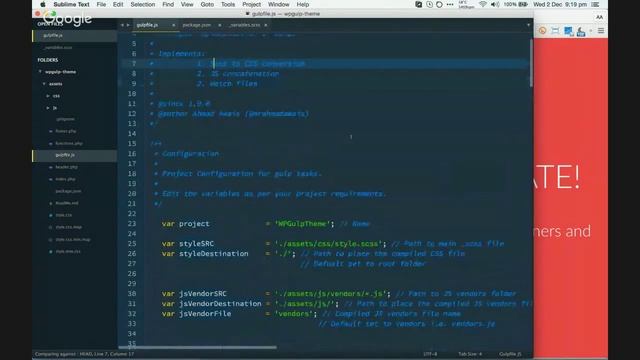Click the UTF-8 encoding in status bar
640x360 pixels.
pos(430,354)
